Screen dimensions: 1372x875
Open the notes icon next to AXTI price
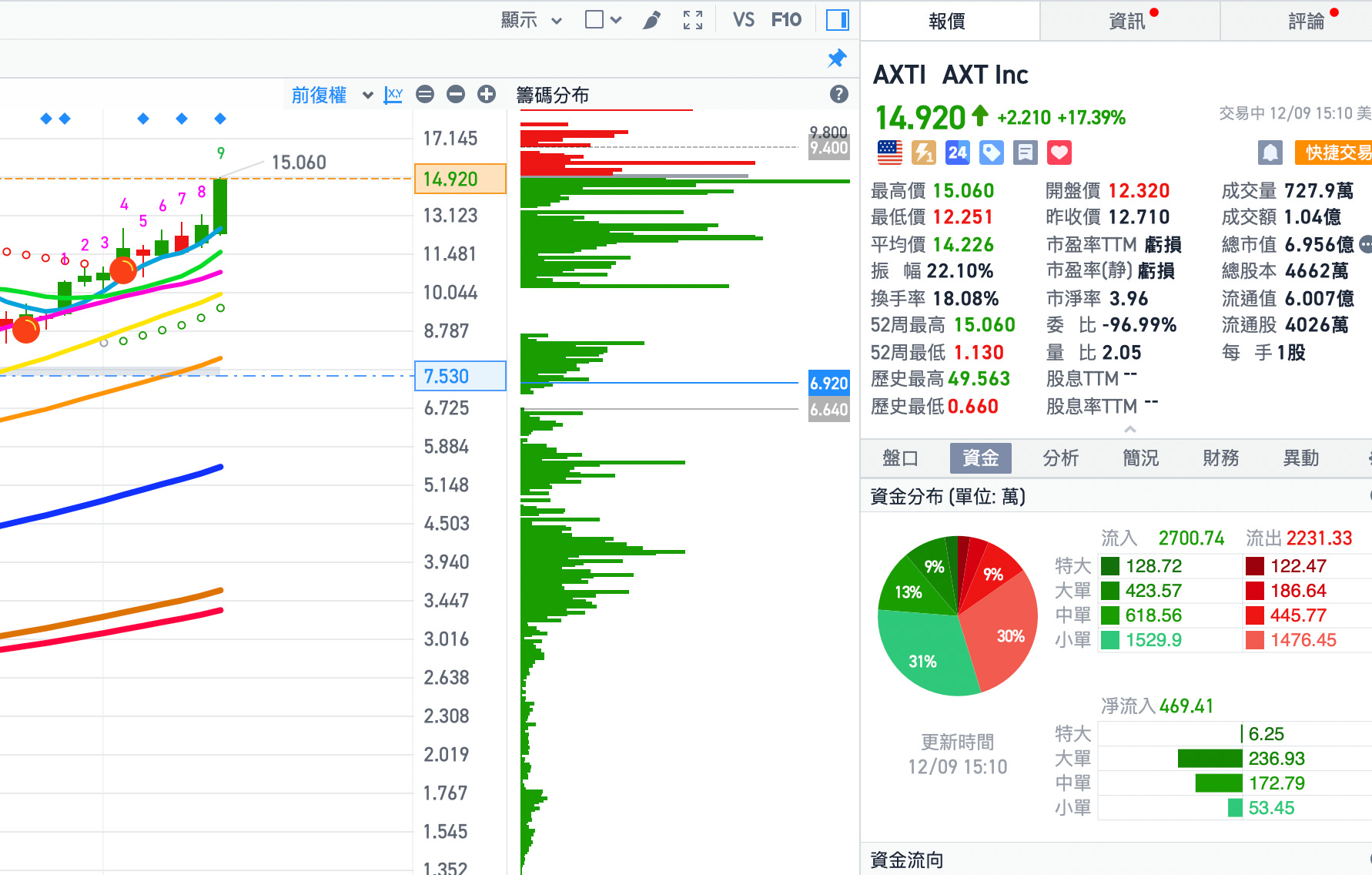click(1025, 153)
